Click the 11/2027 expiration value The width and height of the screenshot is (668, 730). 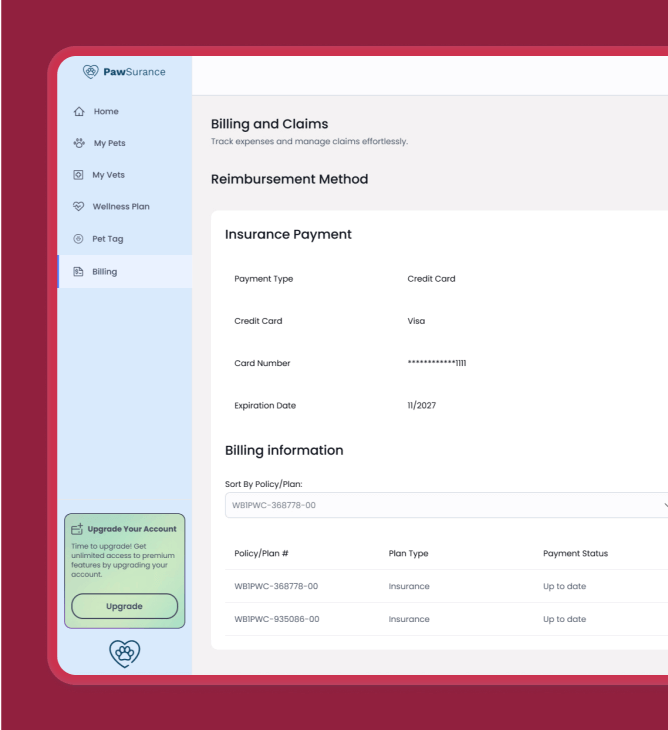tap(422, 406)
